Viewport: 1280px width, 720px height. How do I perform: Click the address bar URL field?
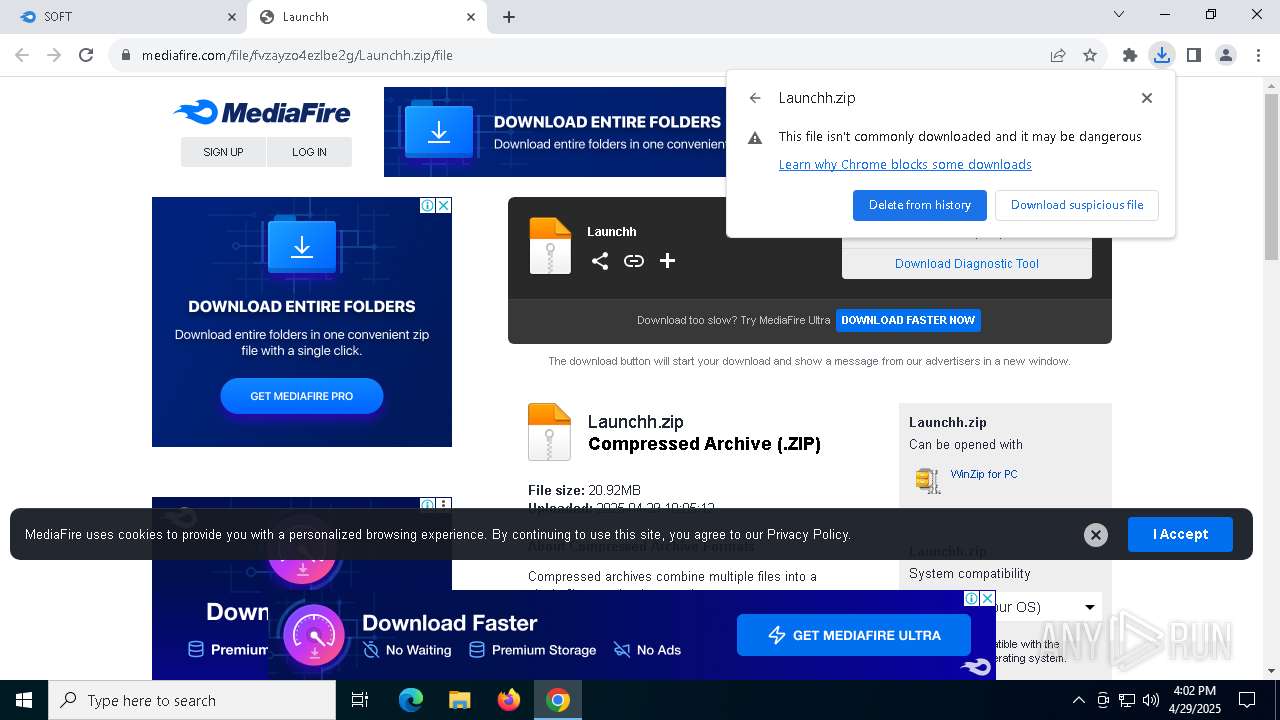(590, 55)
